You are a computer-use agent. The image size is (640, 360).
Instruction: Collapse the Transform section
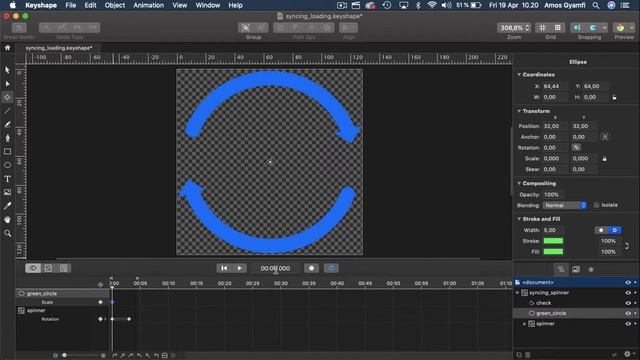[519, 111]
